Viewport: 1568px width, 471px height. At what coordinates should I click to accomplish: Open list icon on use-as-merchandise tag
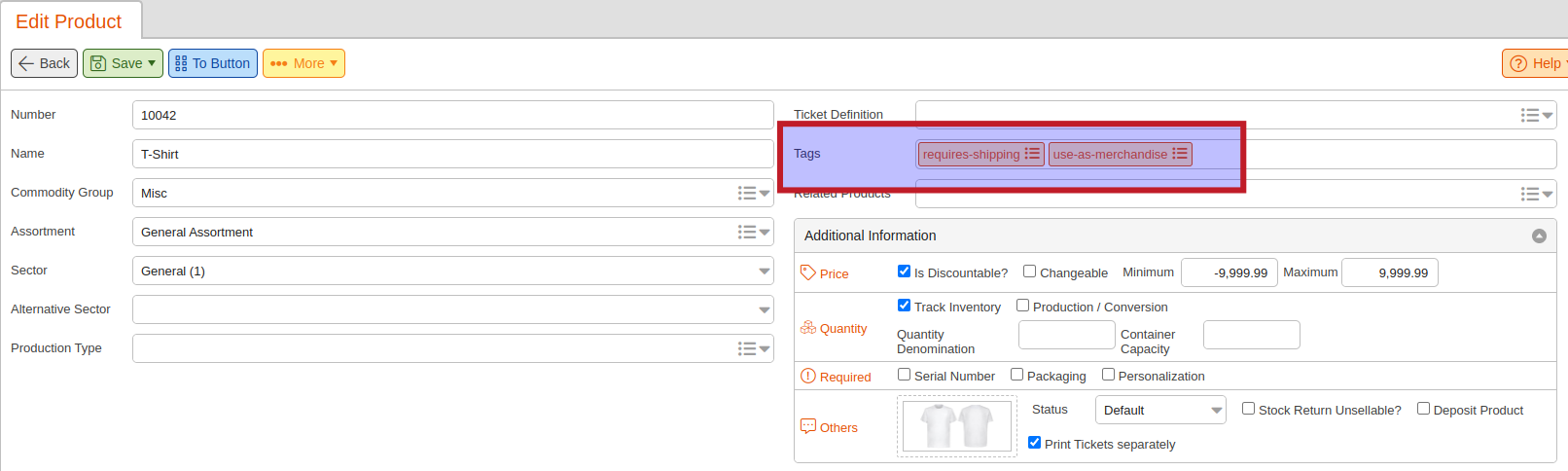[x=1180, y=154]
